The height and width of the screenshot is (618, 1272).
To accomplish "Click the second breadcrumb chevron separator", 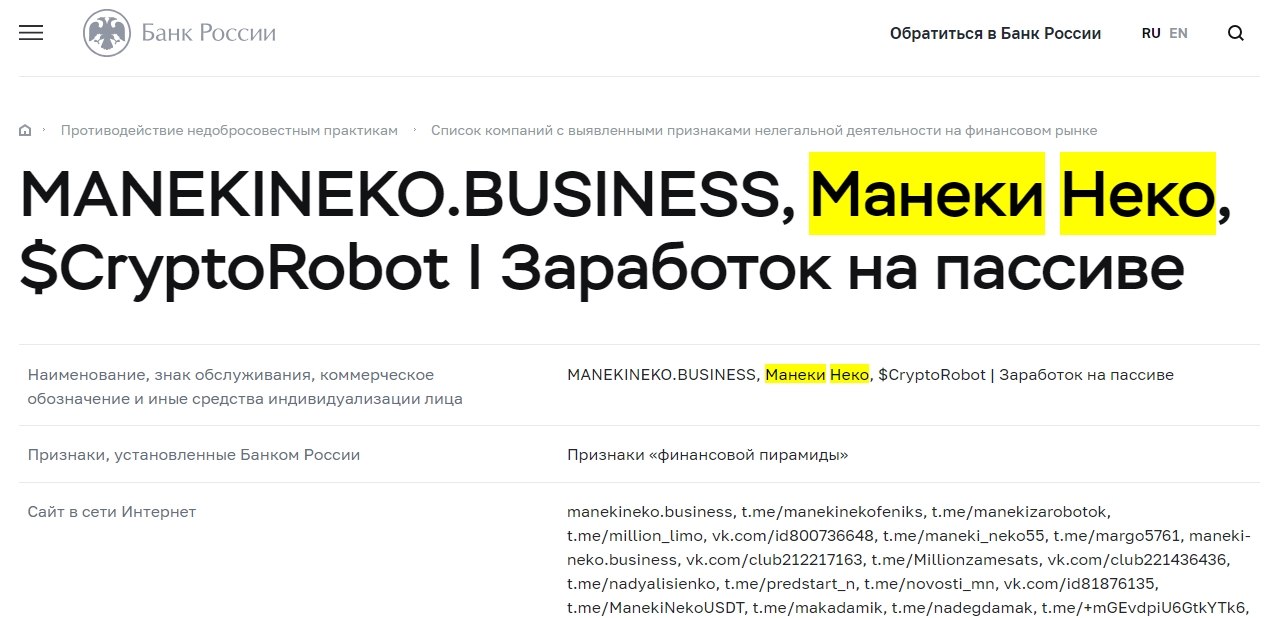I will point(415,130).
